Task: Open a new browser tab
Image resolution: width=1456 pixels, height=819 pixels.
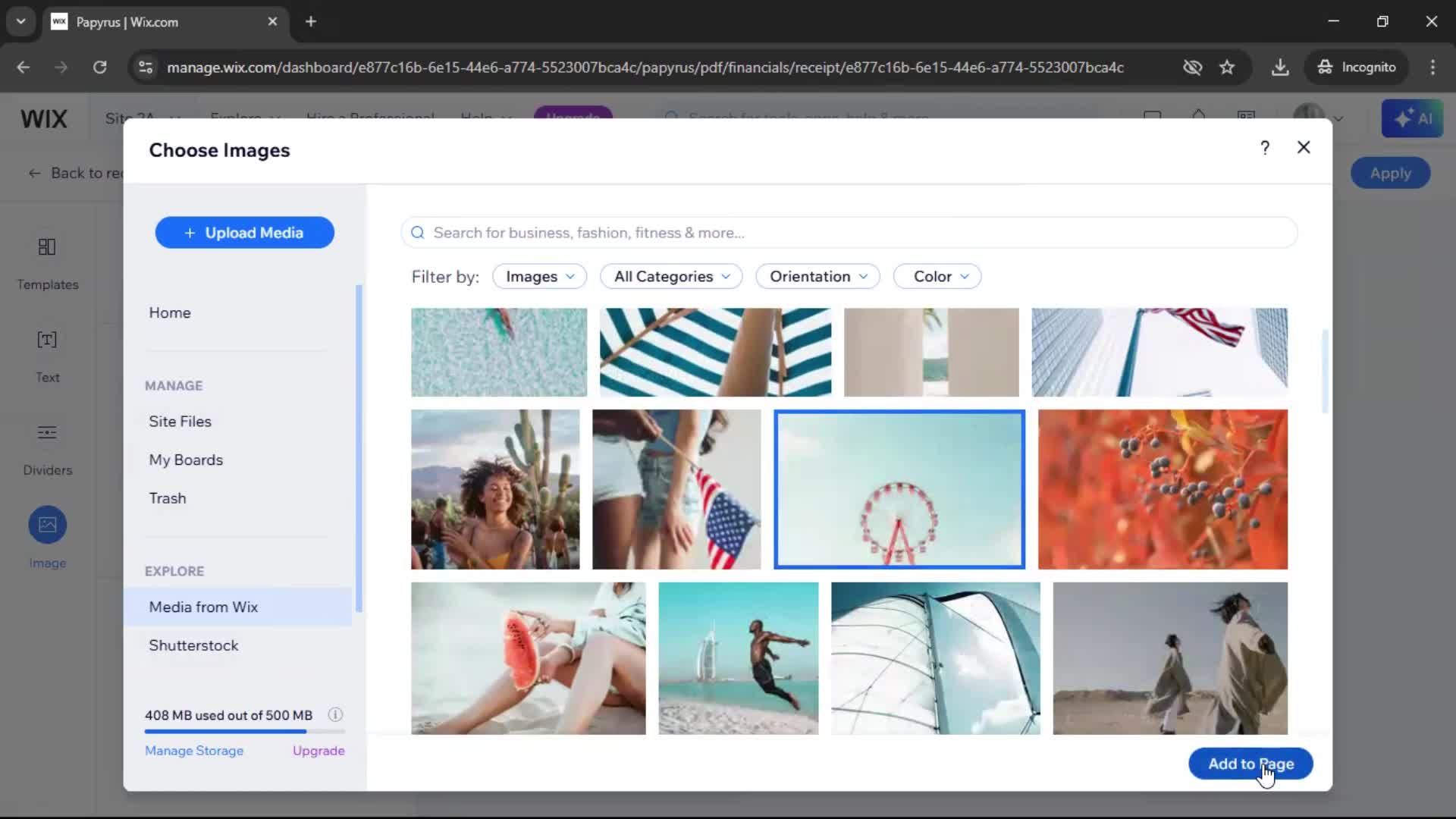Action: click(311, 22)
